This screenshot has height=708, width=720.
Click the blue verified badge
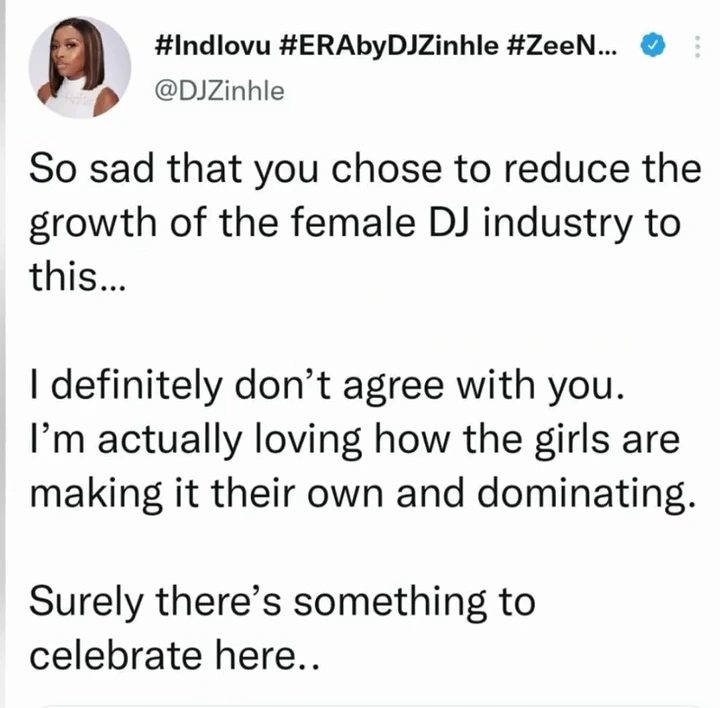click(x=652, y=45)
